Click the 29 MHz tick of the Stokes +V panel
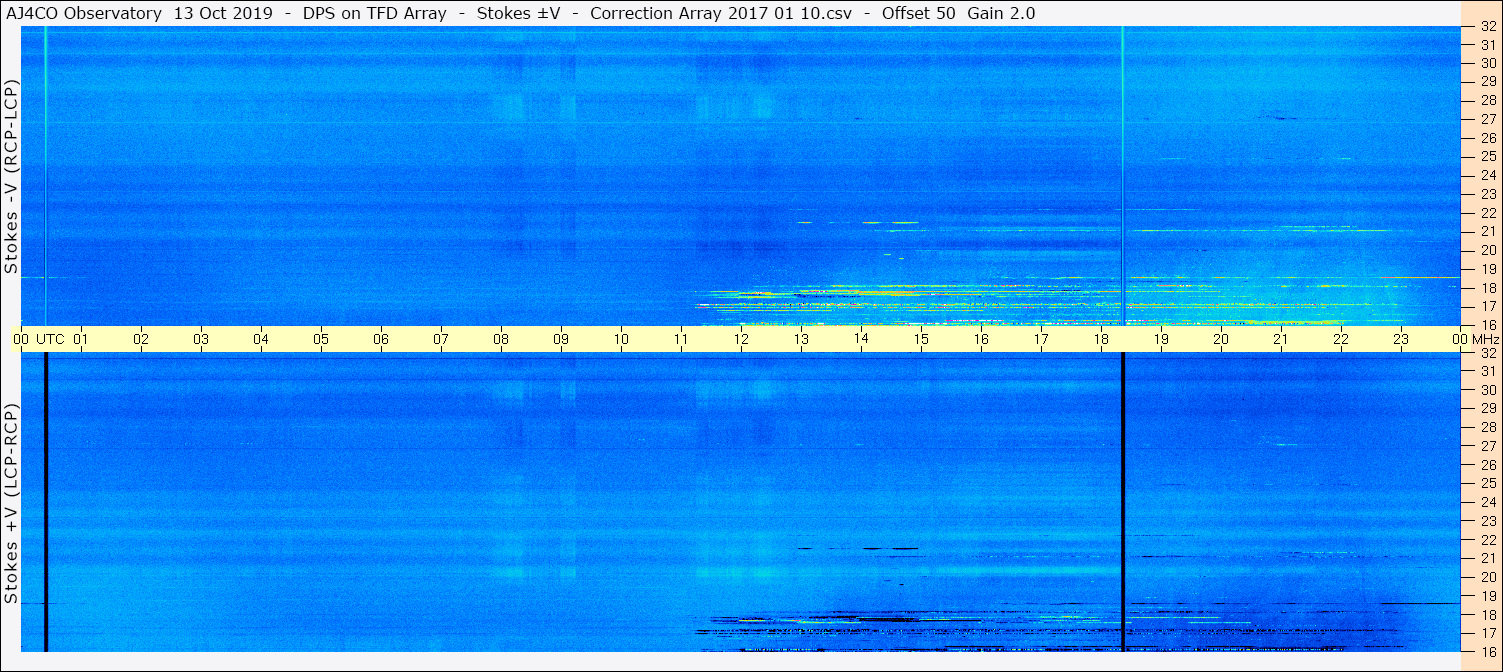The width and height of the screenshot is (1503, 672). 1488,409
